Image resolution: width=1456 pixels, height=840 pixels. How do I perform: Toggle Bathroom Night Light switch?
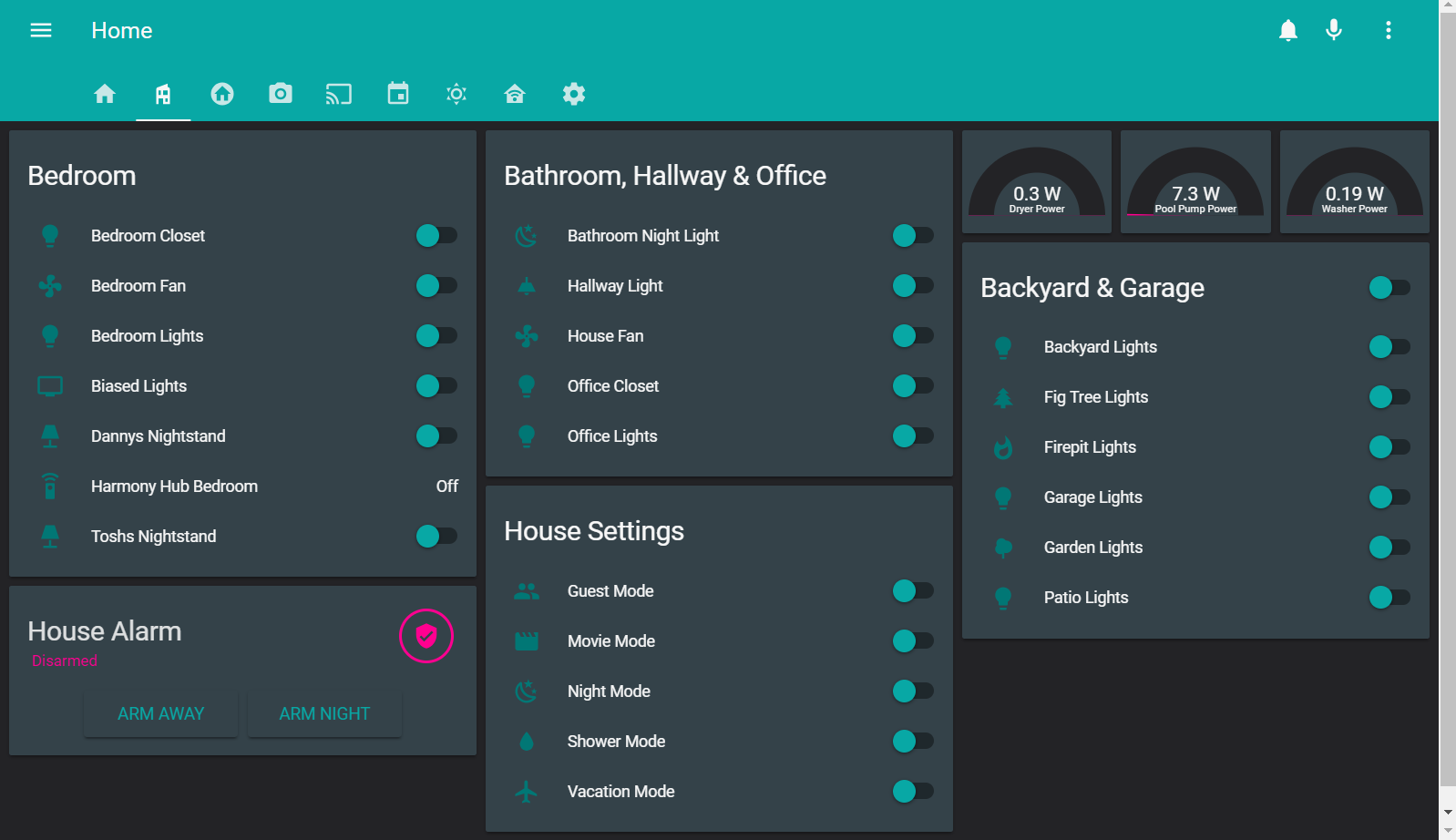pos(913,235)
